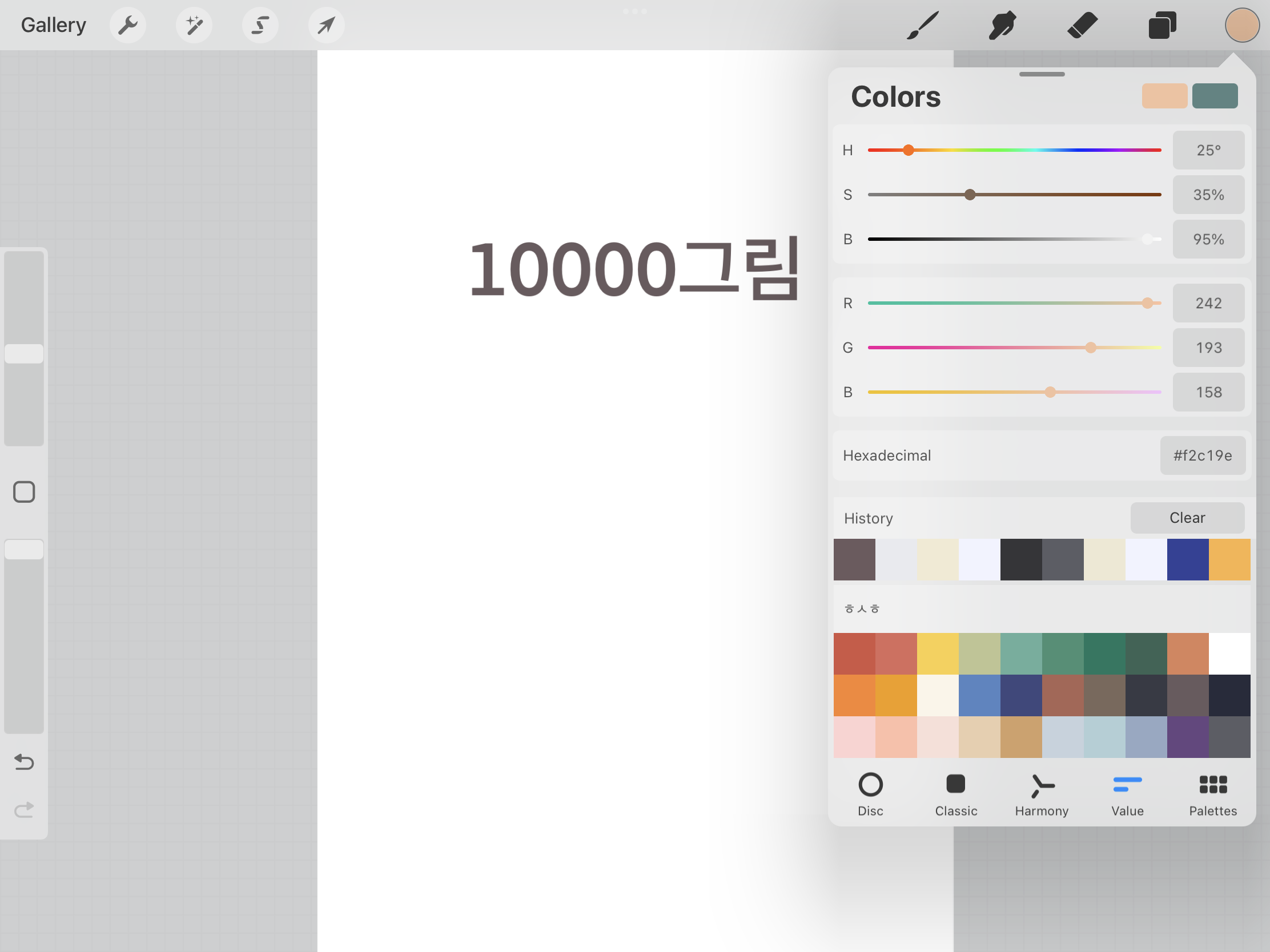The width and height of the screenshot is (1270, 952).
Task: Click the Saturation value field 35%
Action: click(1208, 195)
